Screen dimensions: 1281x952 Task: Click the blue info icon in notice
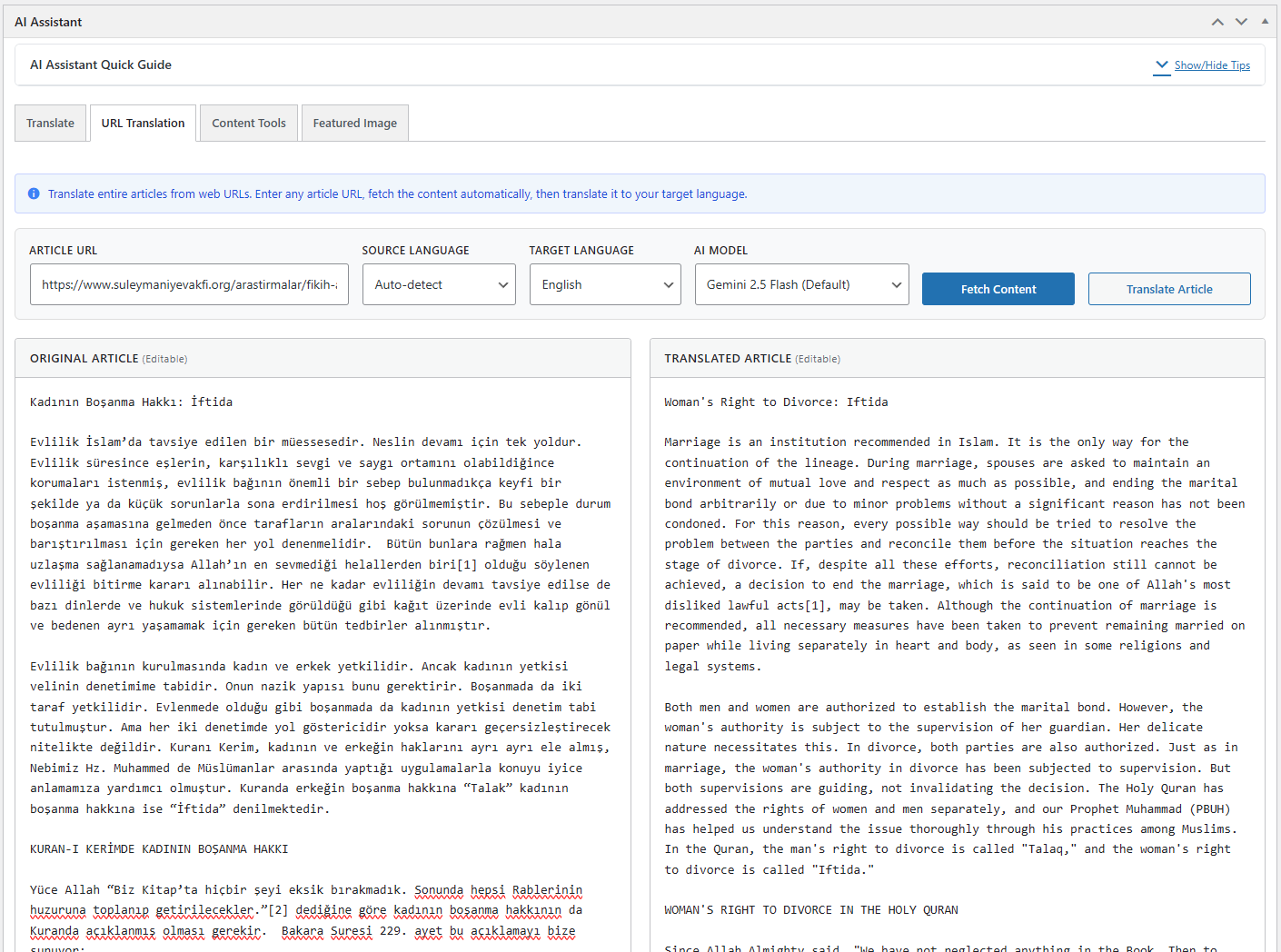pos(34,193)
